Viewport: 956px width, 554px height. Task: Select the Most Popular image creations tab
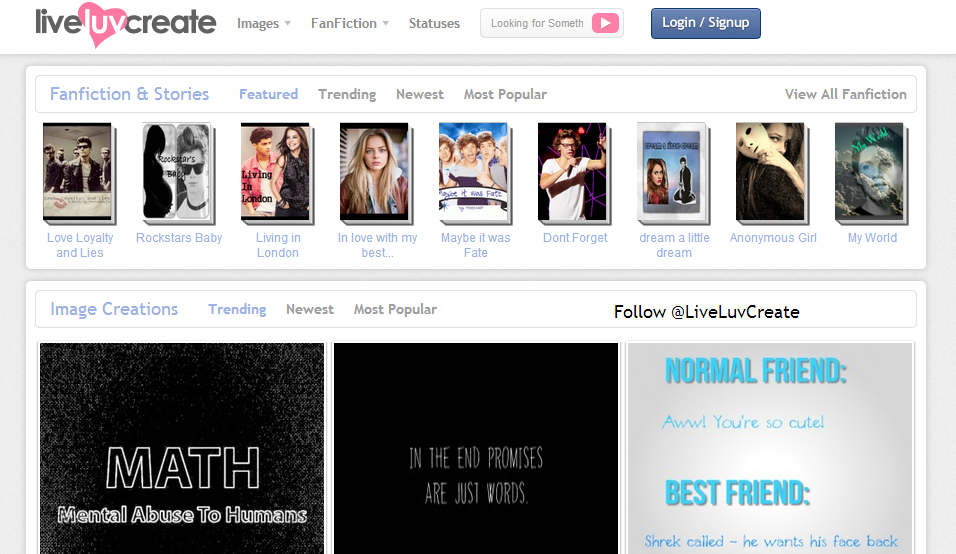click(395, 309)
